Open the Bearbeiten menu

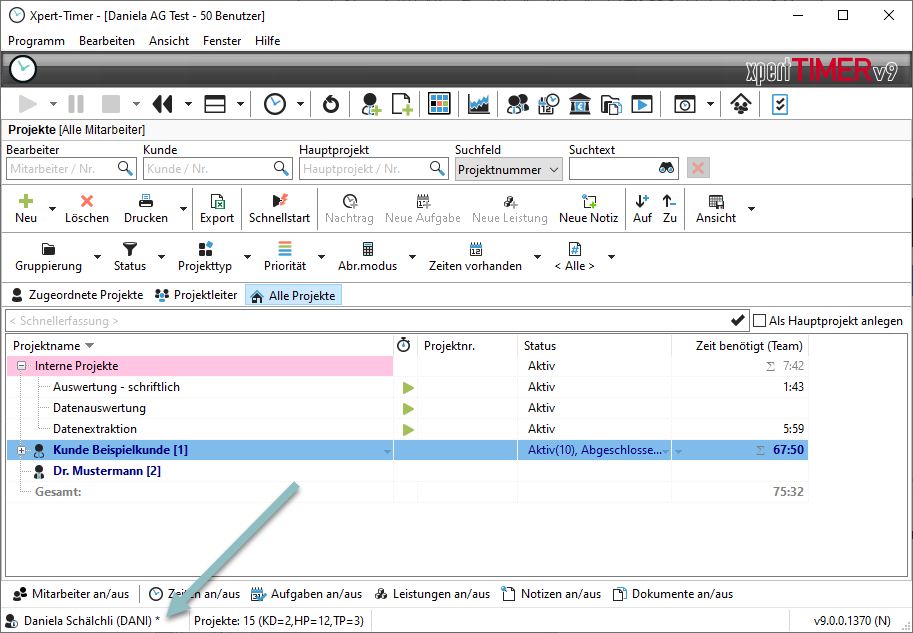pos(107,41)
